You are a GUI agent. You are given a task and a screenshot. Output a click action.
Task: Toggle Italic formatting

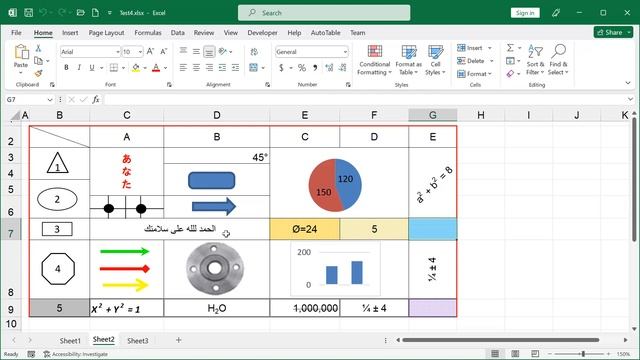pos(79,68)
